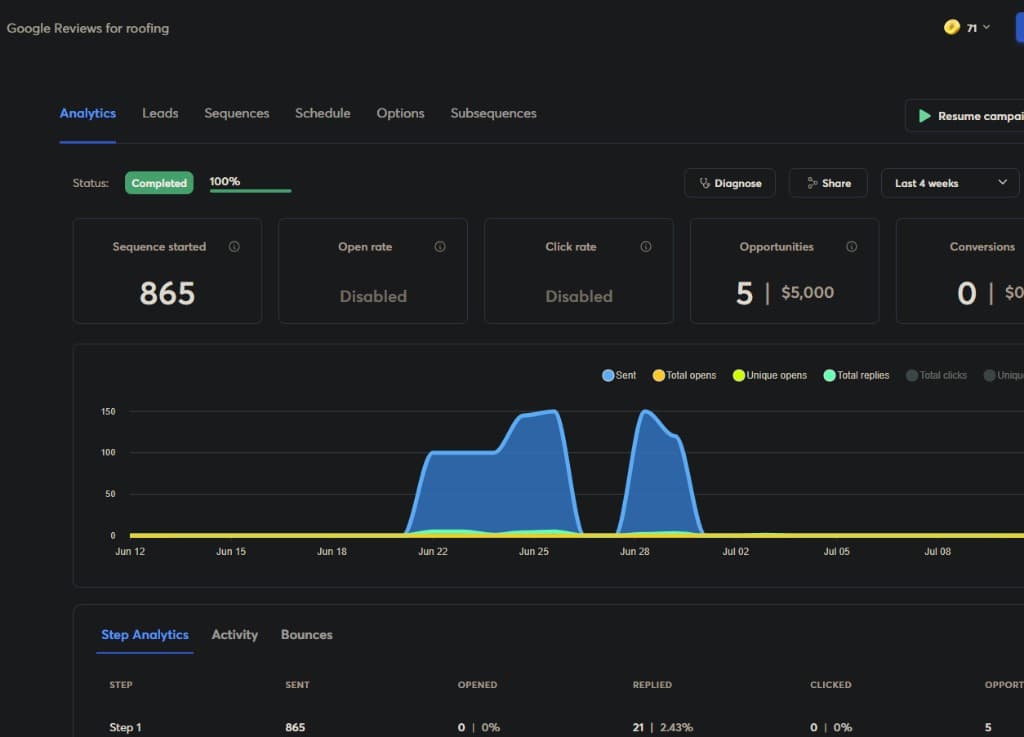Click the Open rate Disabled text
Screen dimensions: 1024x737
coord(373,296)
